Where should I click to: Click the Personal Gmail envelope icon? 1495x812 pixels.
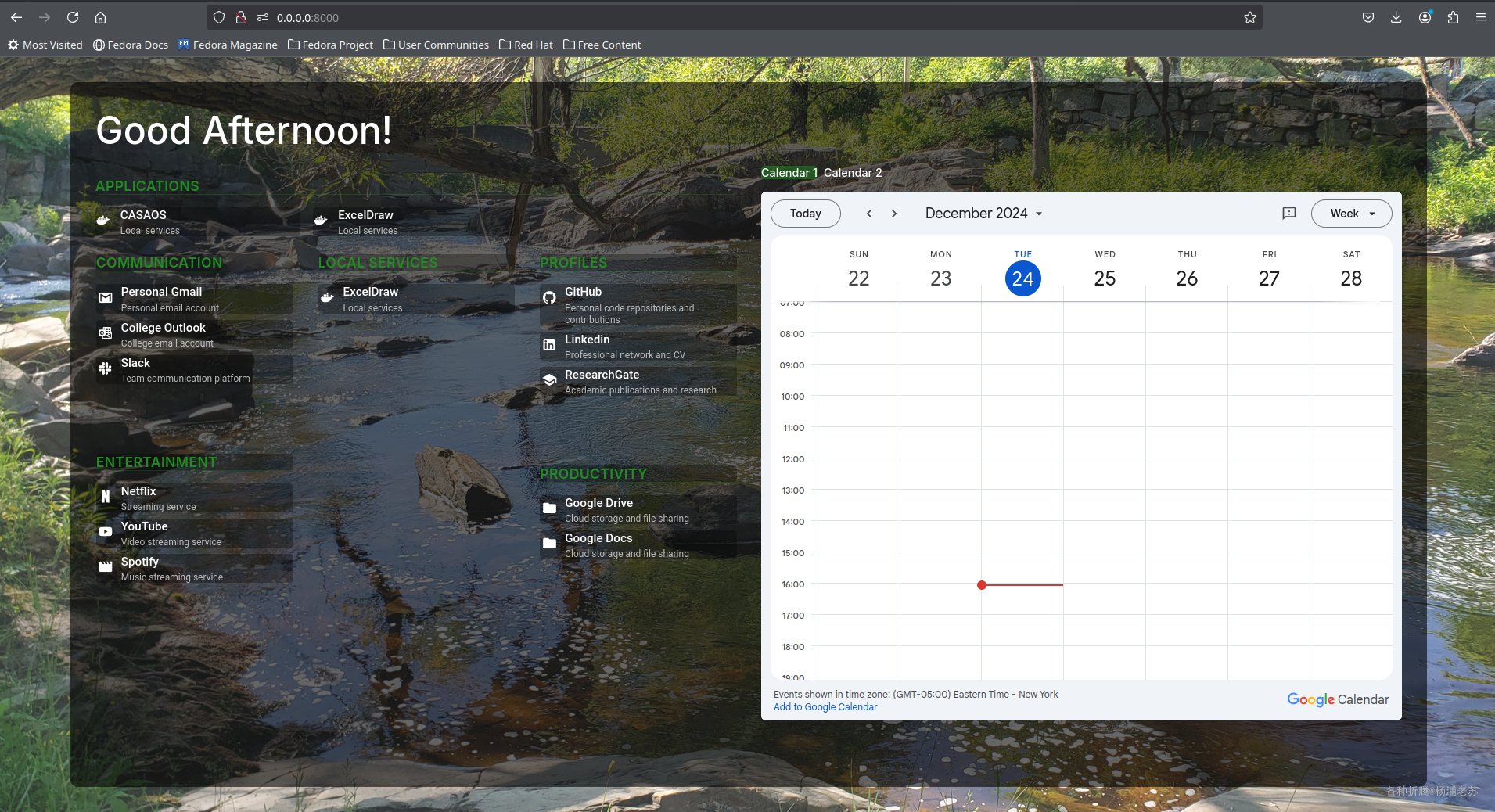pos(106,297)
